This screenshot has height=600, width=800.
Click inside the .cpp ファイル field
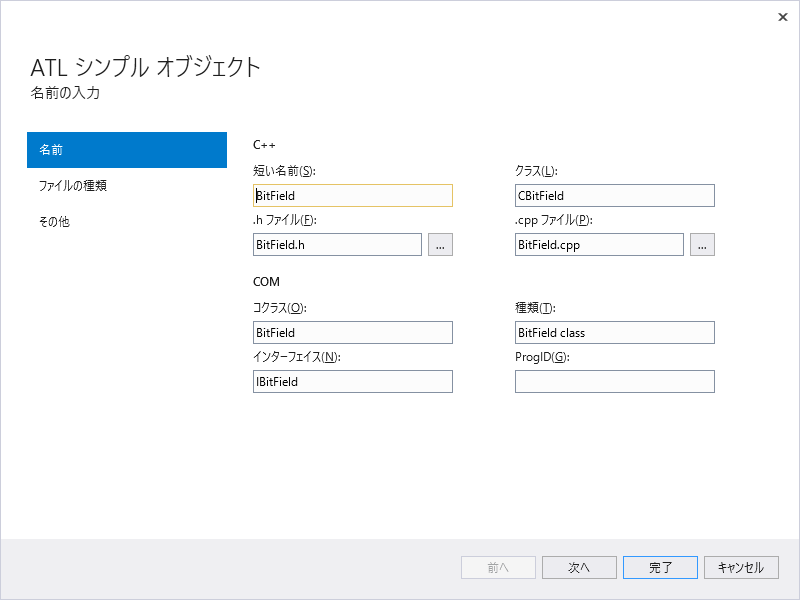tap(598, 244)
